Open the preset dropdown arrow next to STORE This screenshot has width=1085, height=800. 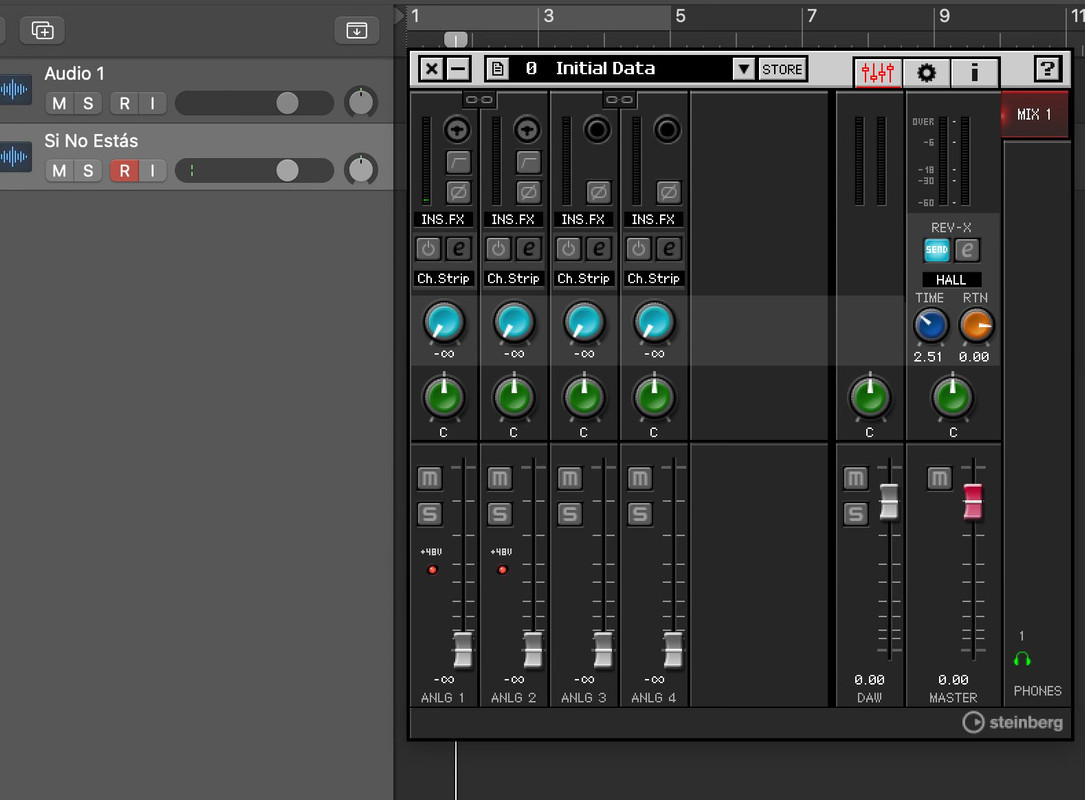click(x=744, y=69)
